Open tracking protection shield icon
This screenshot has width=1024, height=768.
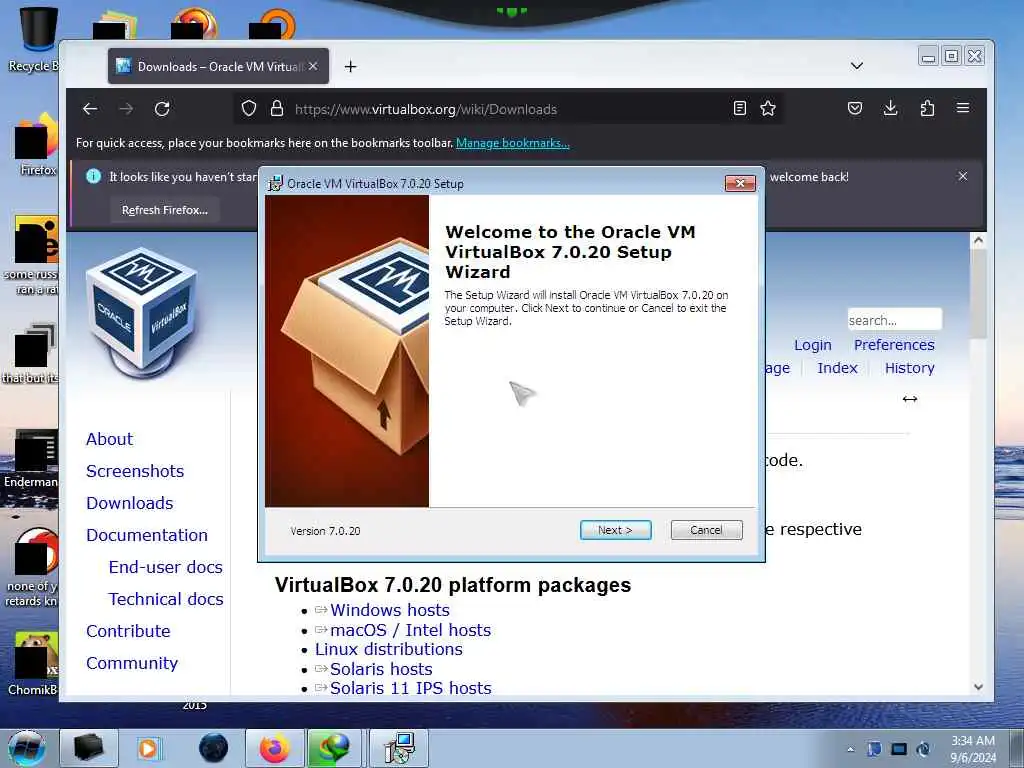pyautogui.click(x=249, y=108)
